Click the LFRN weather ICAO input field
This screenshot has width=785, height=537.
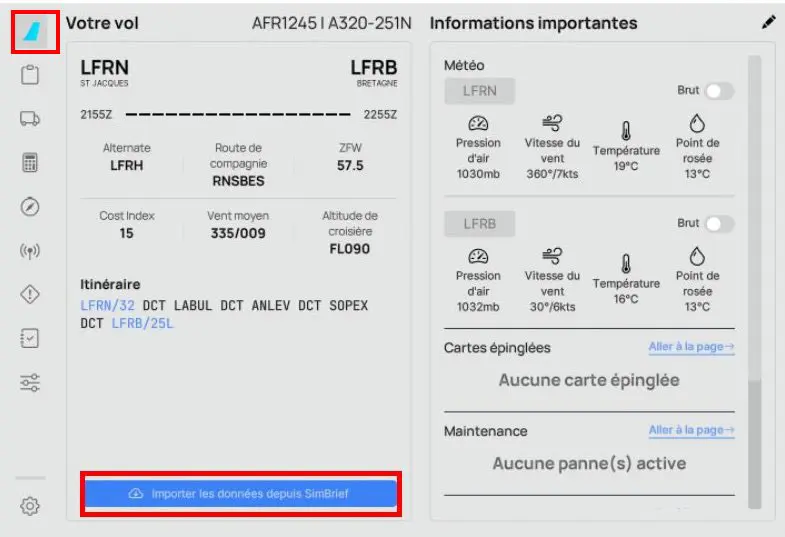pyautogui.click(x=480, y=91)
